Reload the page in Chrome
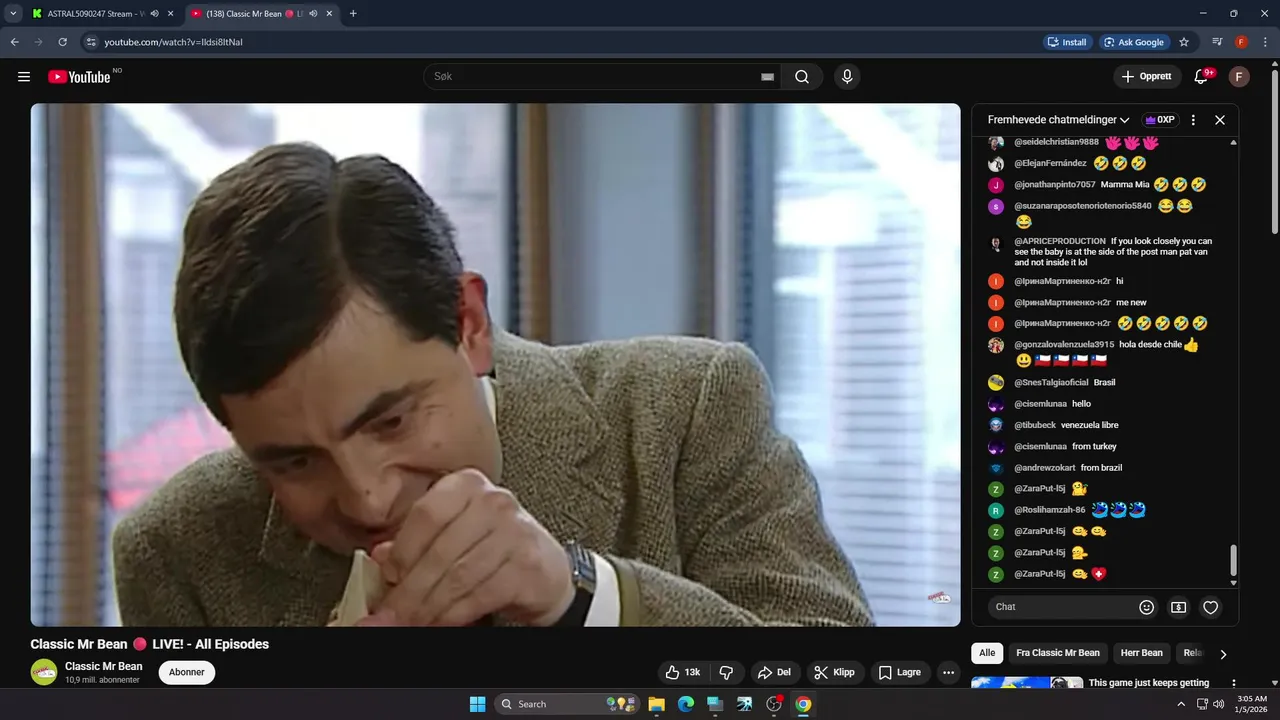 click(x=62, y=42)
